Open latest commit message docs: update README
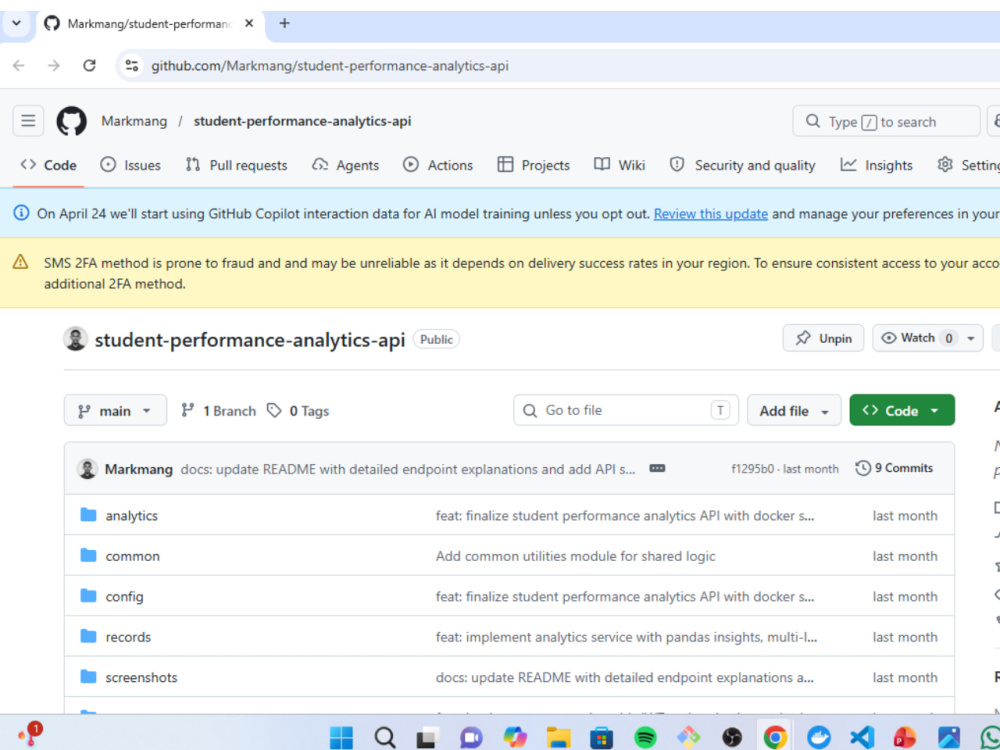 [x=408, y=469]
